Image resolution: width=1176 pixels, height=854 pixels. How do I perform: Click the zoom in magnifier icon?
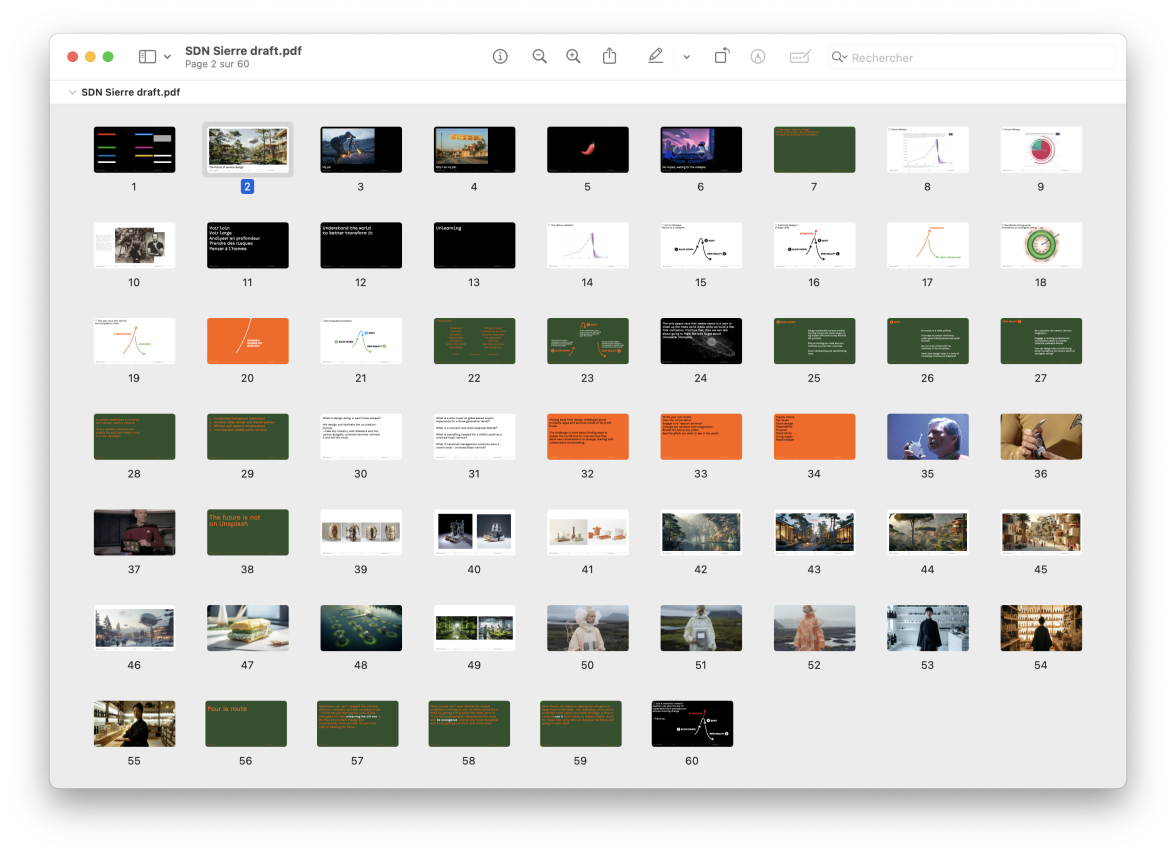(x=573, y=57)
